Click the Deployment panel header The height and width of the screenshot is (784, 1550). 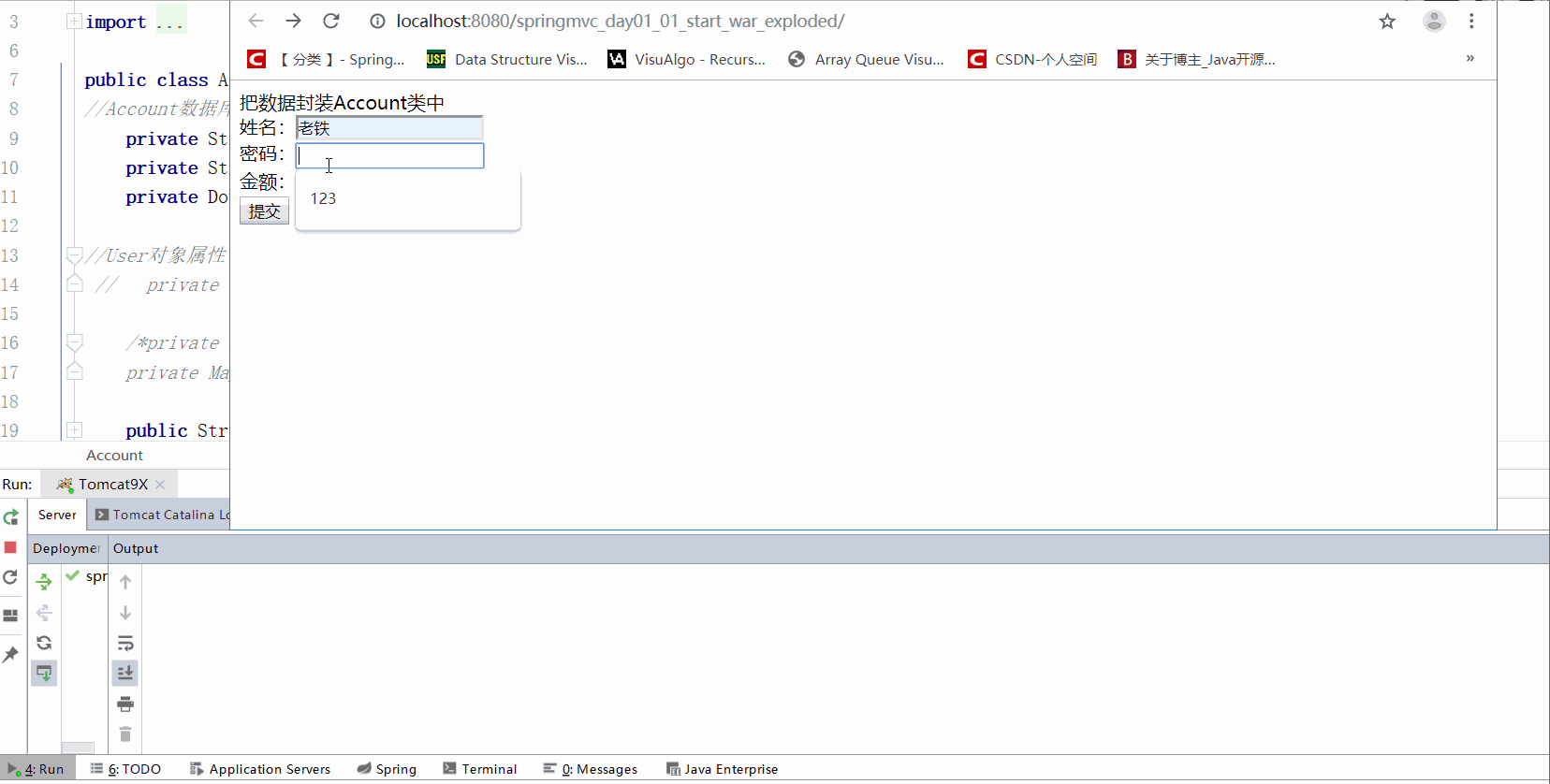tap(66, 548)
